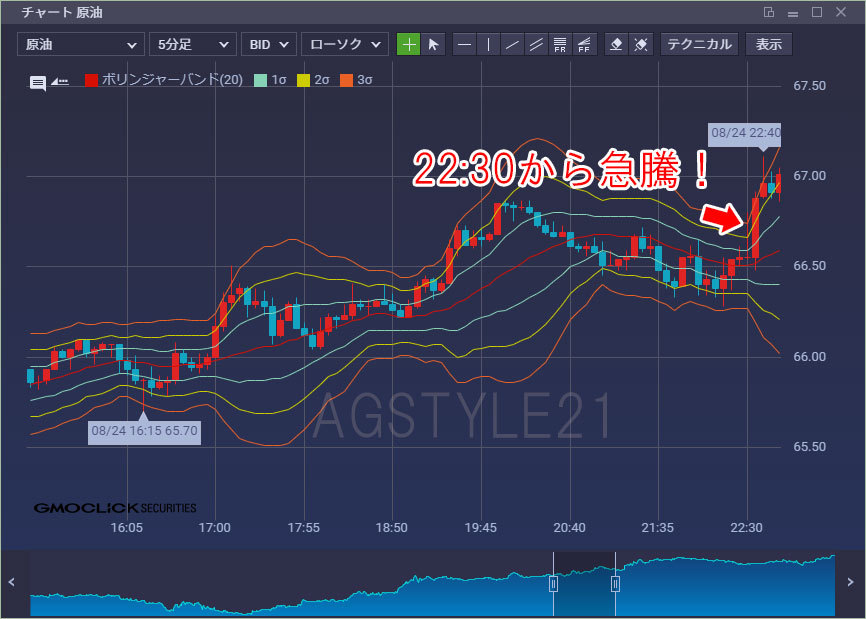The height and width of the screenshot is (619, 866).
Task: Click the comment bubble legend icon
Action: [38, 83]
